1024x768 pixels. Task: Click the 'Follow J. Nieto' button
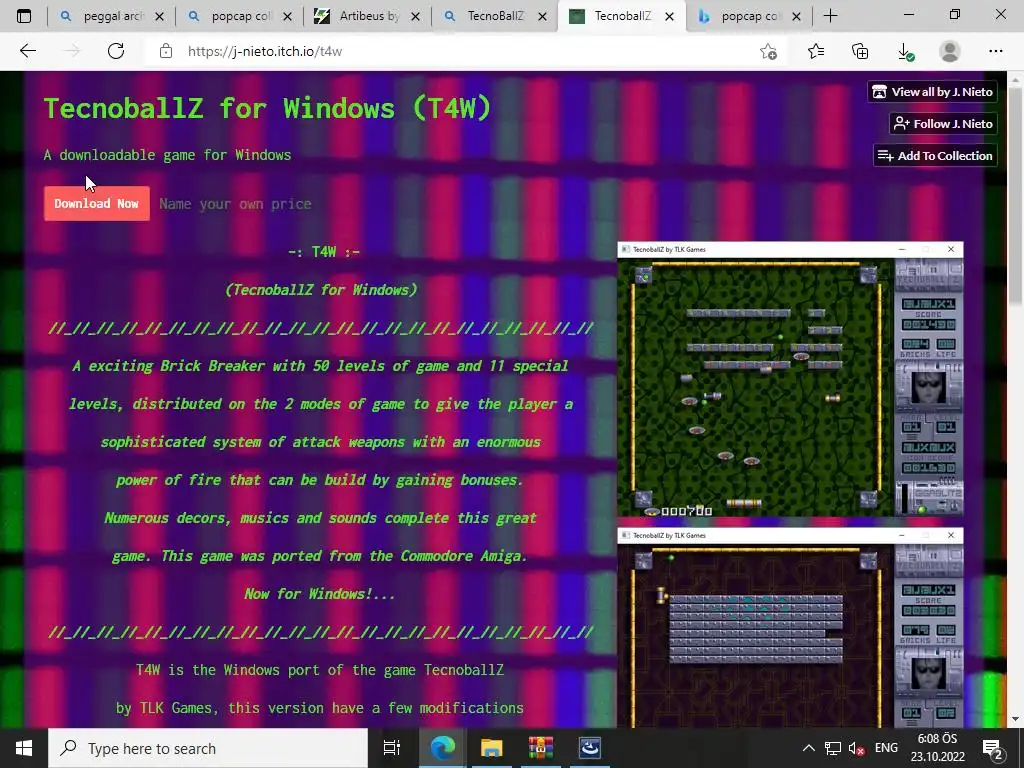(x=943, y=123)
